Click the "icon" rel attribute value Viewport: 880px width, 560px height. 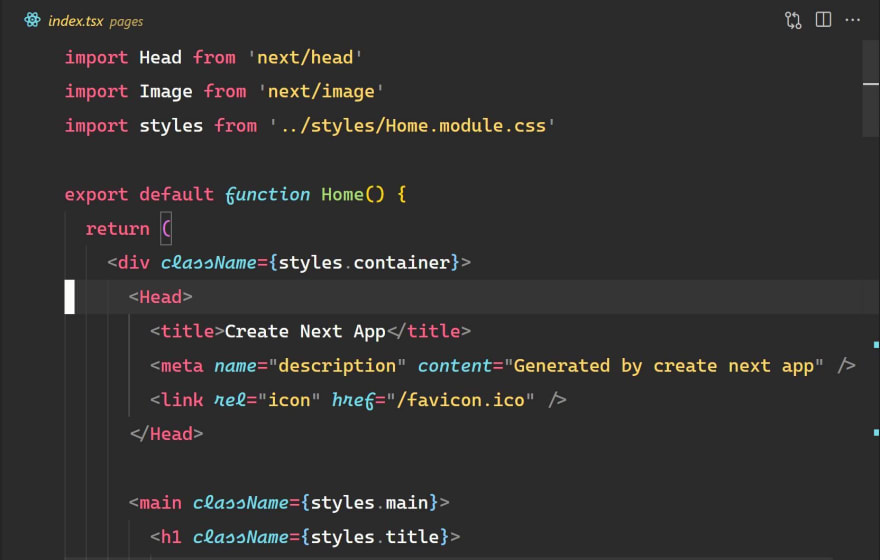click(288, 400)
